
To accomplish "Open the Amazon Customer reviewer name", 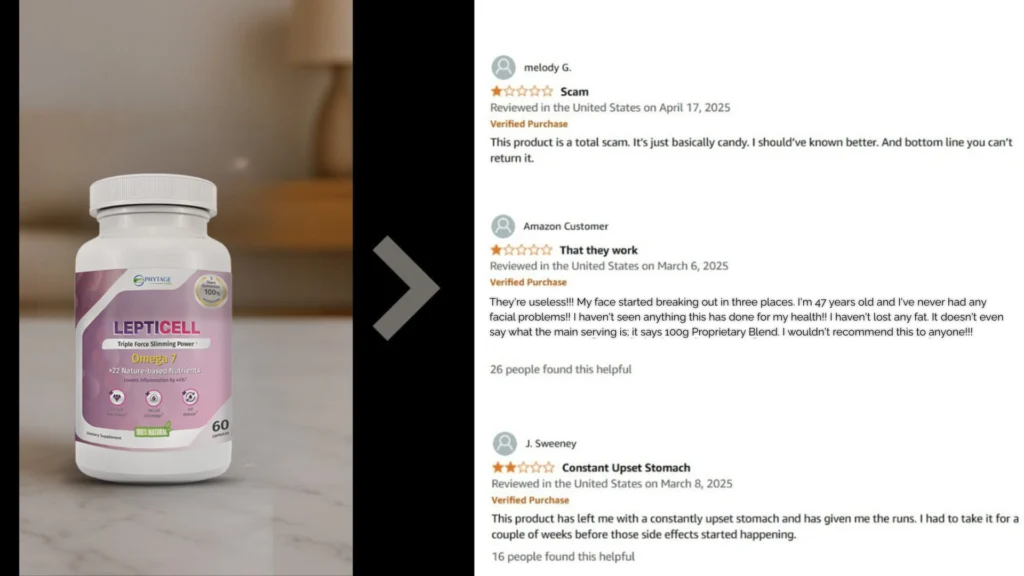I will 566,226.
